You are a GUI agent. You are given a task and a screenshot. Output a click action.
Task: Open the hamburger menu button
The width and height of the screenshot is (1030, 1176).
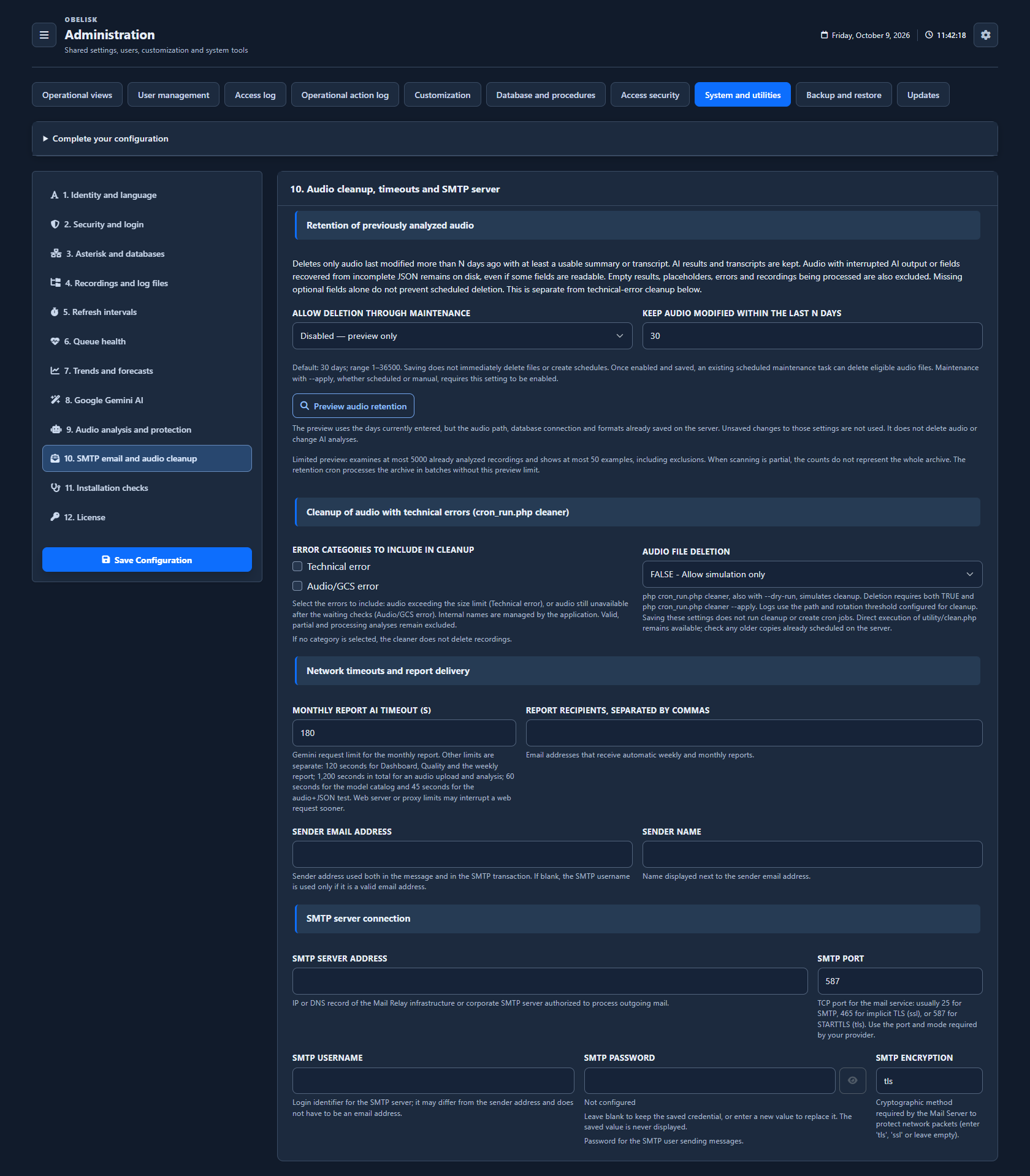tap(44, 35)
